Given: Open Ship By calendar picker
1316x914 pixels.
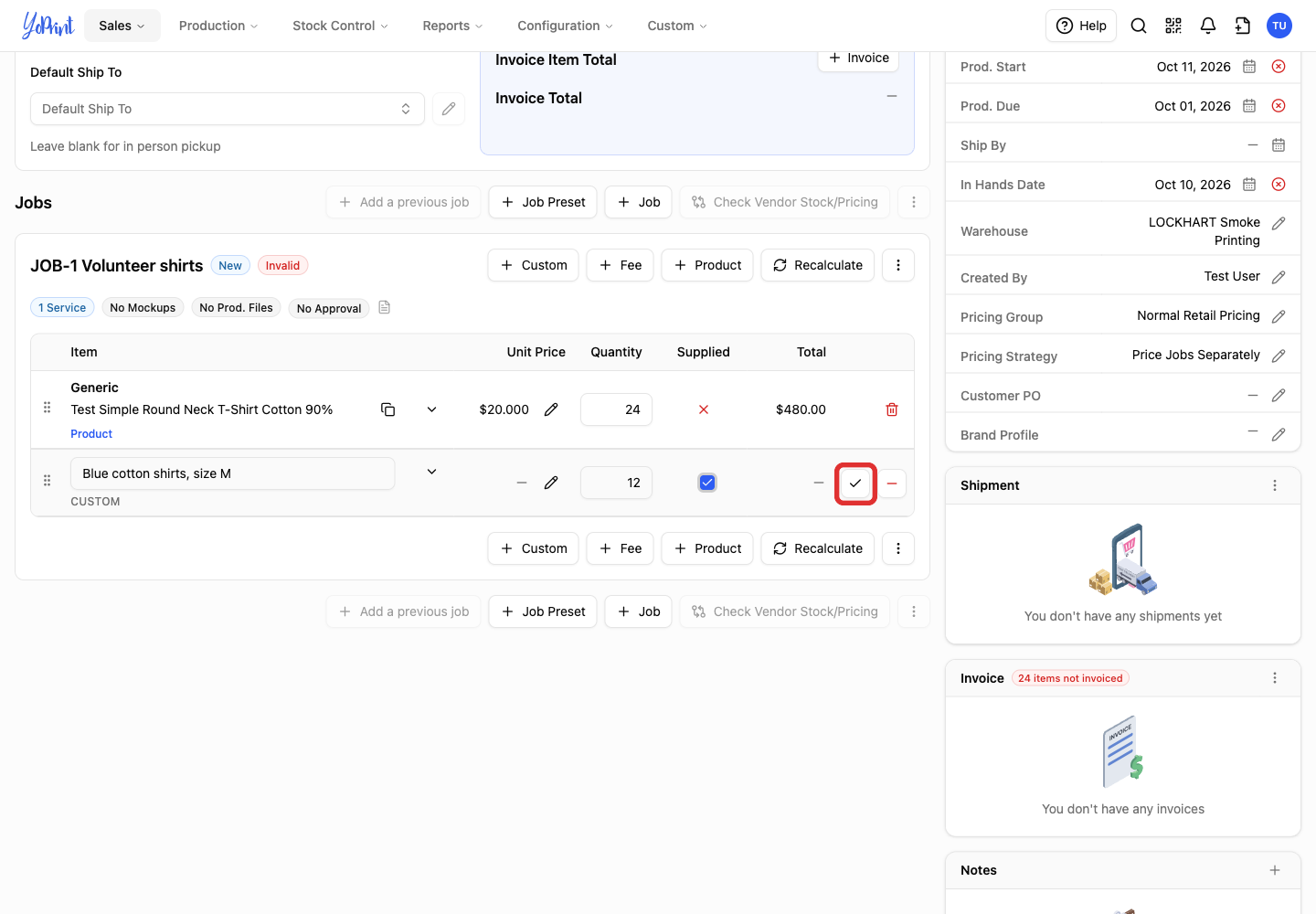Looking at the screenshot, I should pos(1279,145).
